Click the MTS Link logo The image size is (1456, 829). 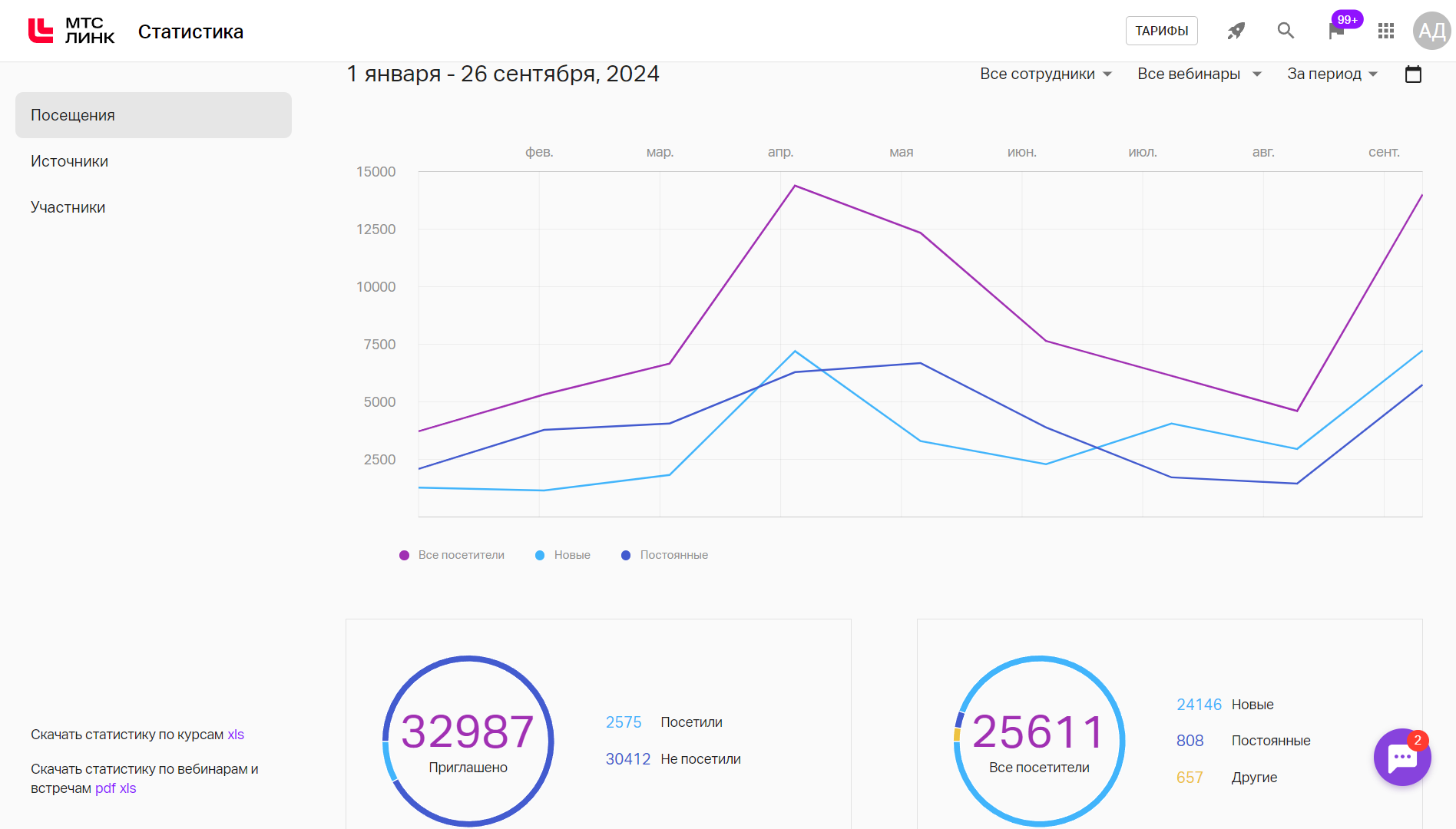(x=71, y=31)
